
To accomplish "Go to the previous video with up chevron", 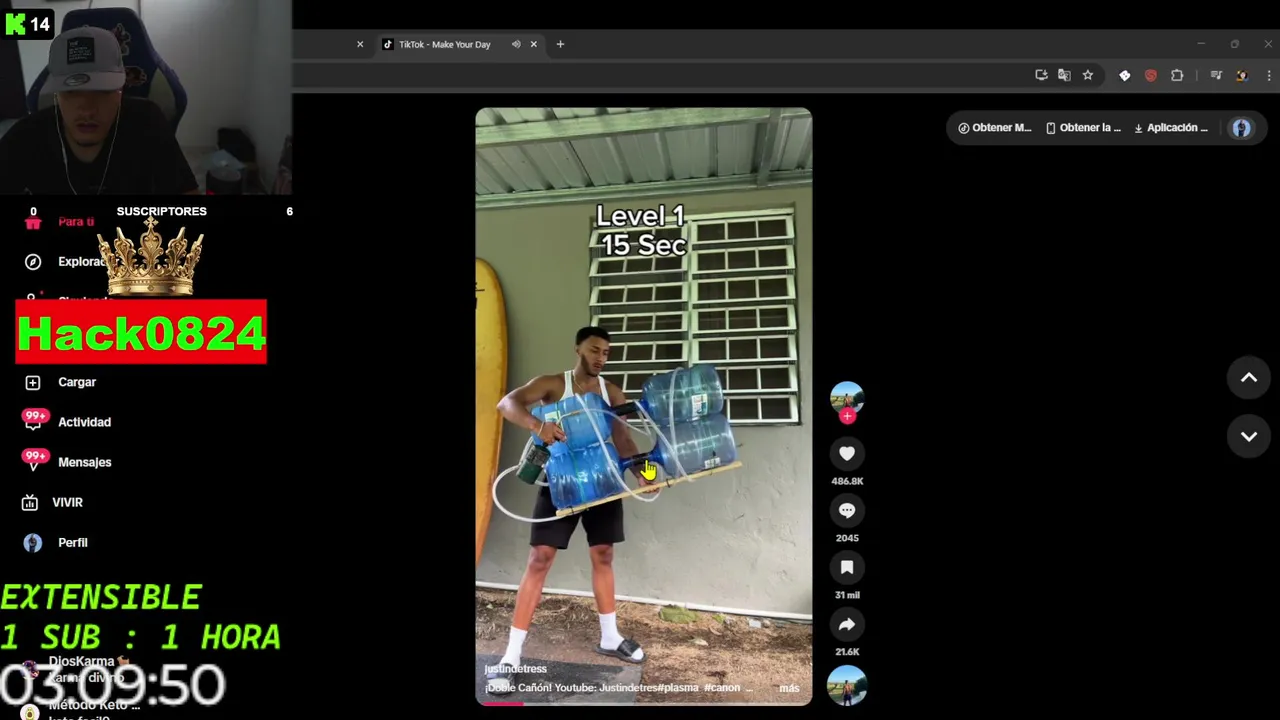I will [x=1249, y=378].
